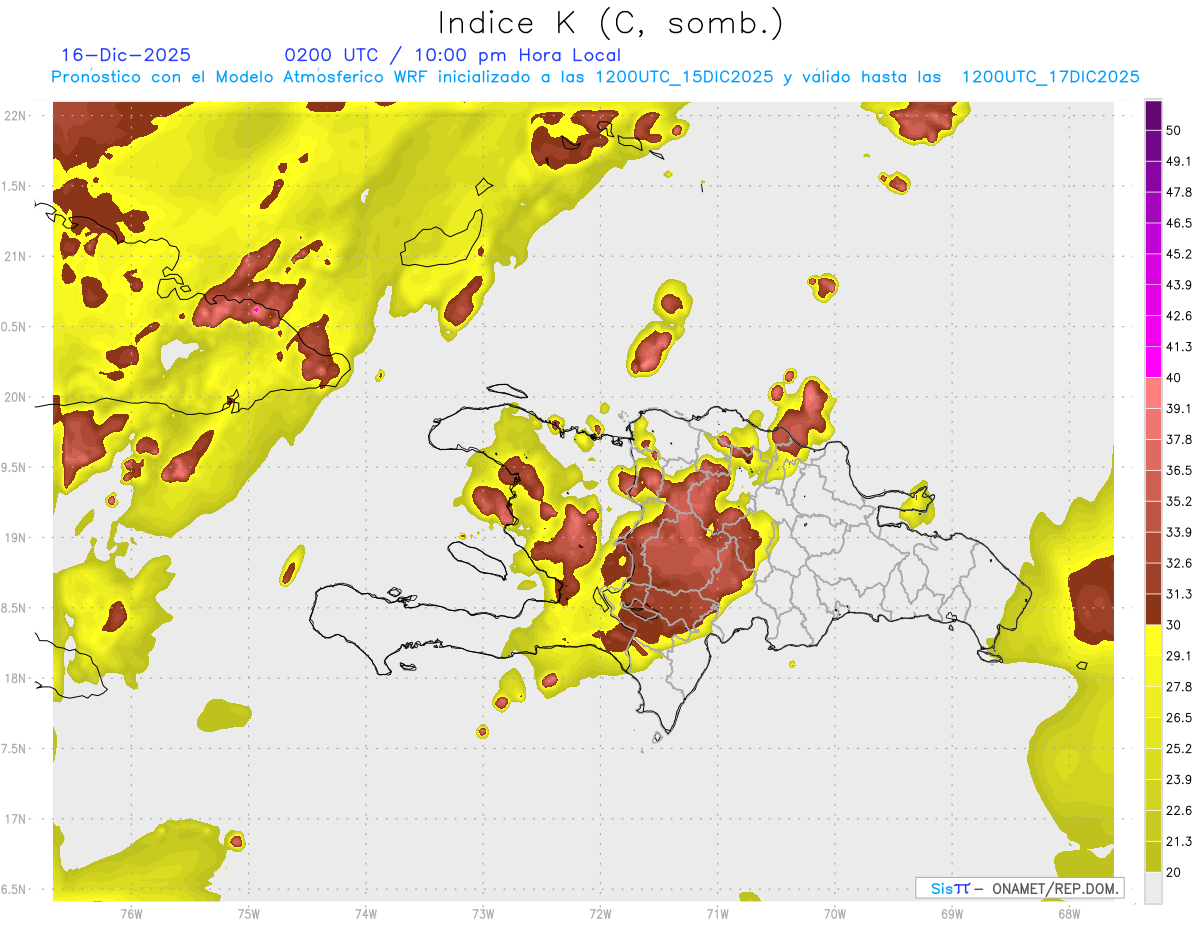1200x927 pixels.
Task: Click the colorbar value '22.6'
Action: [1179, 811]
